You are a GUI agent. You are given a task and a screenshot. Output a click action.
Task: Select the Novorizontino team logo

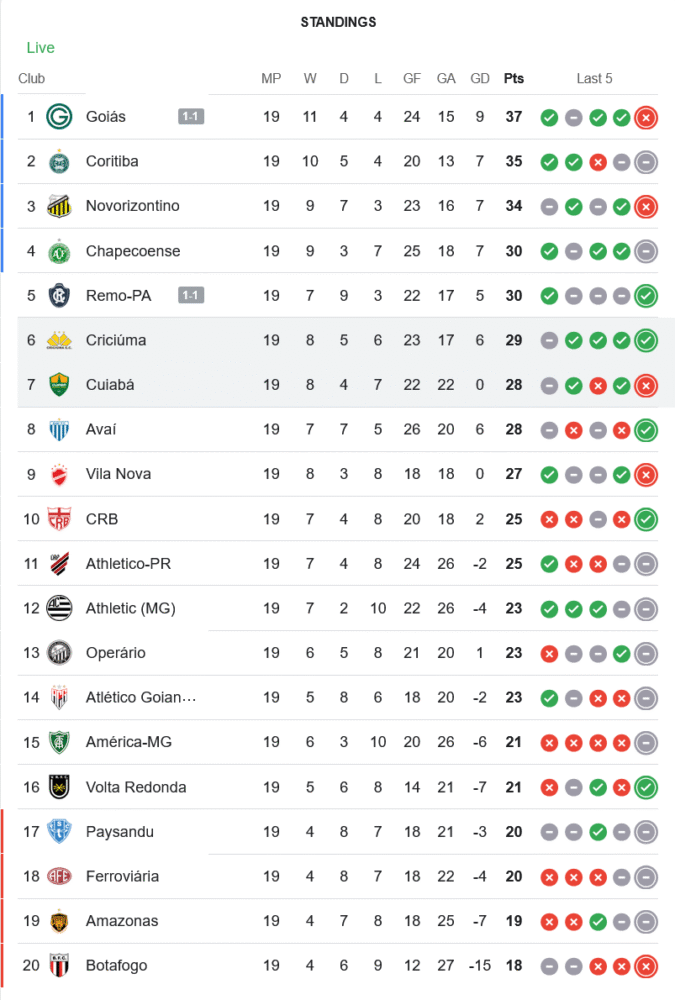[60, 206]
